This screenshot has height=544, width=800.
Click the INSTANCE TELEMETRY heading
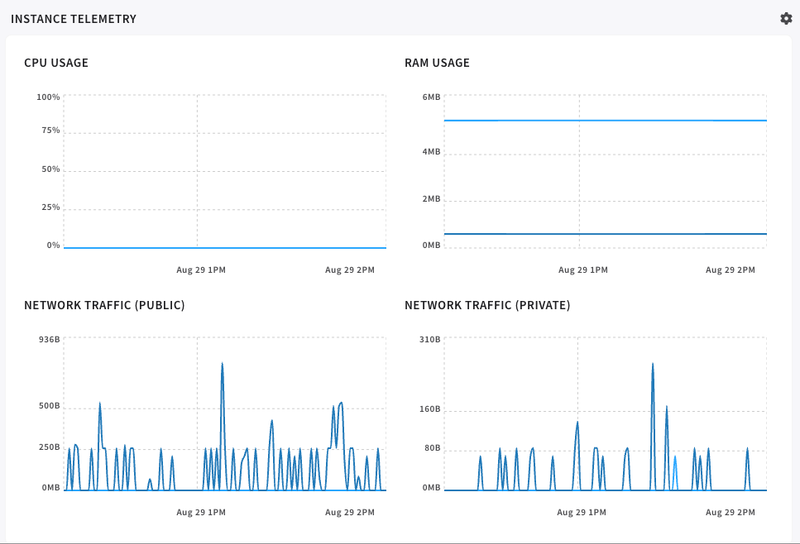(73, 19)
